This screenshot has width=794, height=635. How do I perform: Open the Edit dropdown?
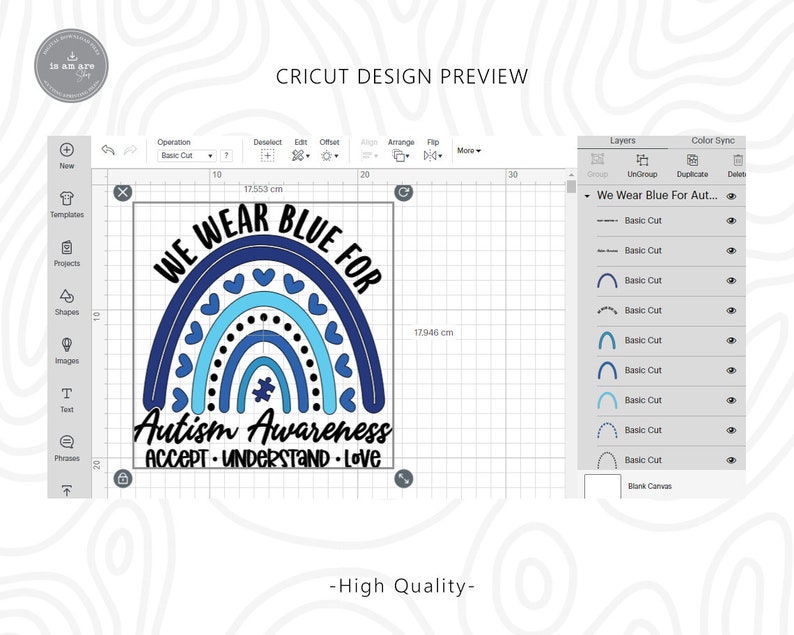click(x=301, y=155)
